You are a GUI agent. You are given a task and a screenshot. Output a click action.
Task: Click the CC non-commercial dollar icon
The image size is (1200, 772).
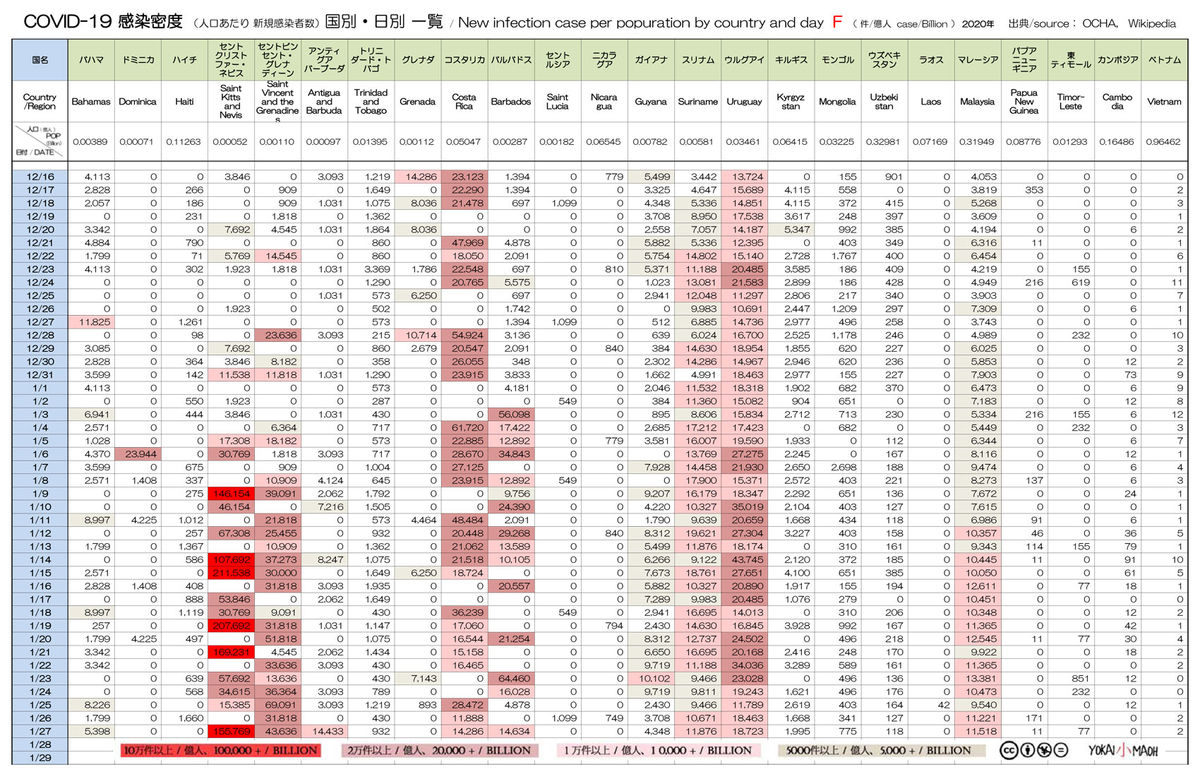[x=1045, y=751]
